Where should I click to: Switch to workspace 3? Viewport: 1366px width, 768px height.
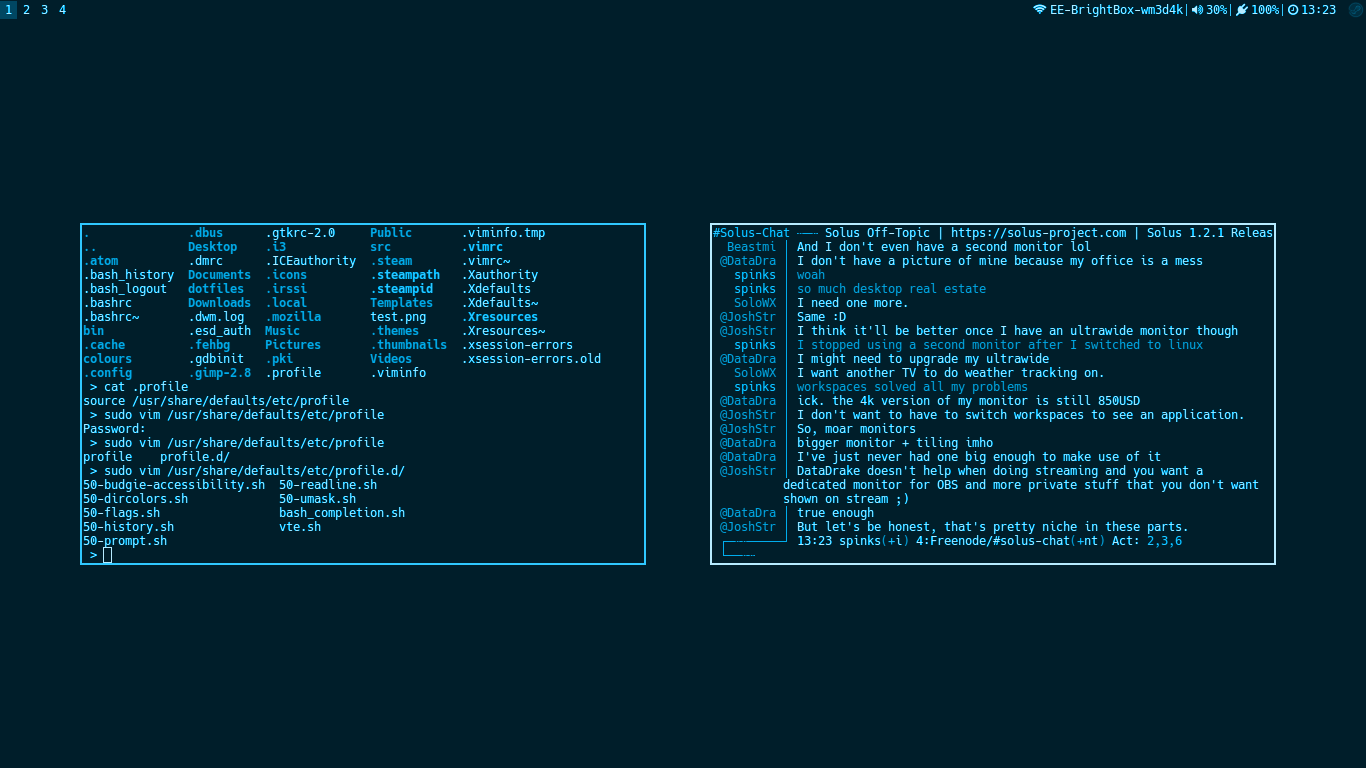(44, 9)
